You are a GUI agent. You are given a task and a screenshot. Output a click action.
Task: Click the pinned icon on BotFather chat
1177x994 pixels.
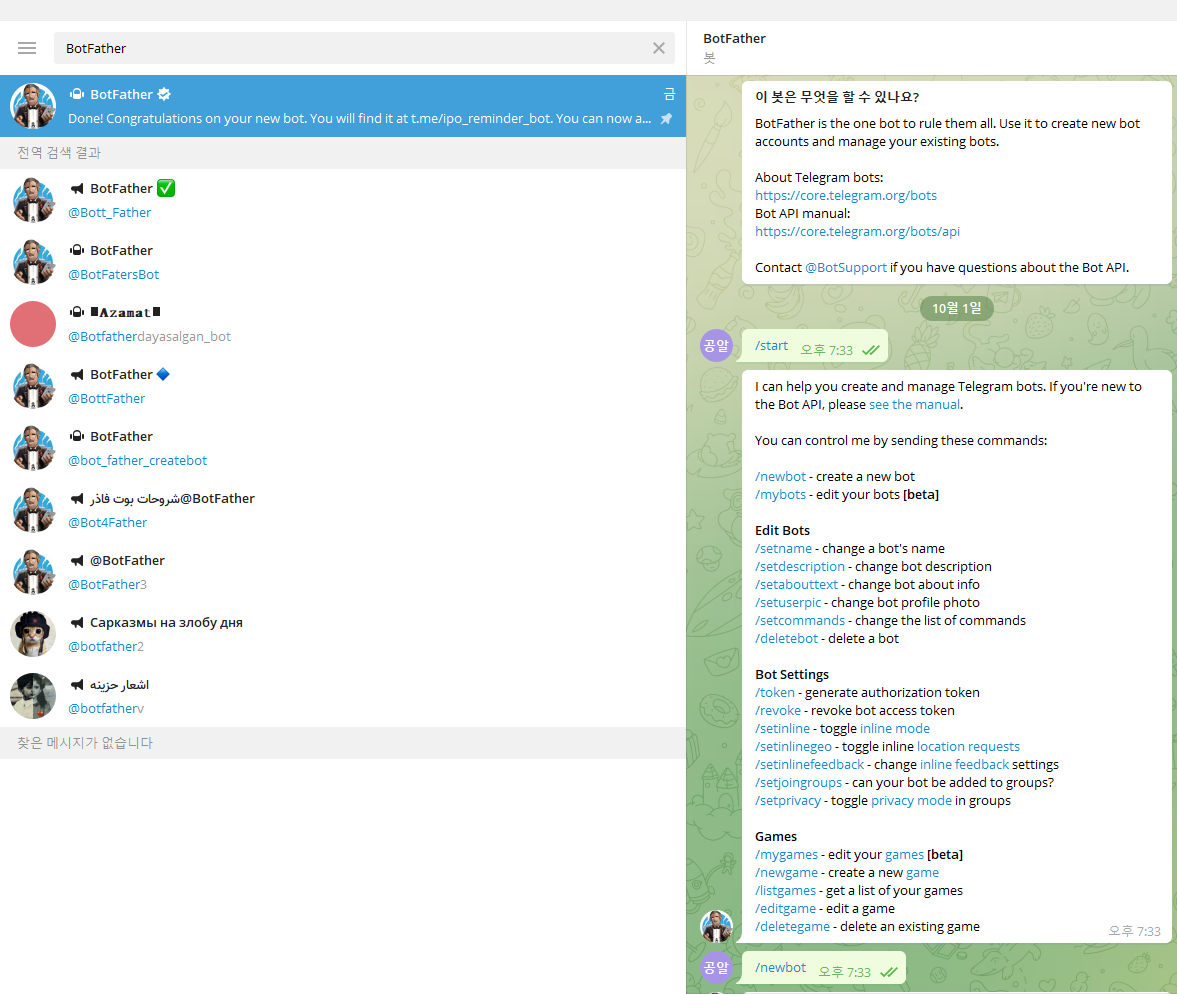pos(666,119)
